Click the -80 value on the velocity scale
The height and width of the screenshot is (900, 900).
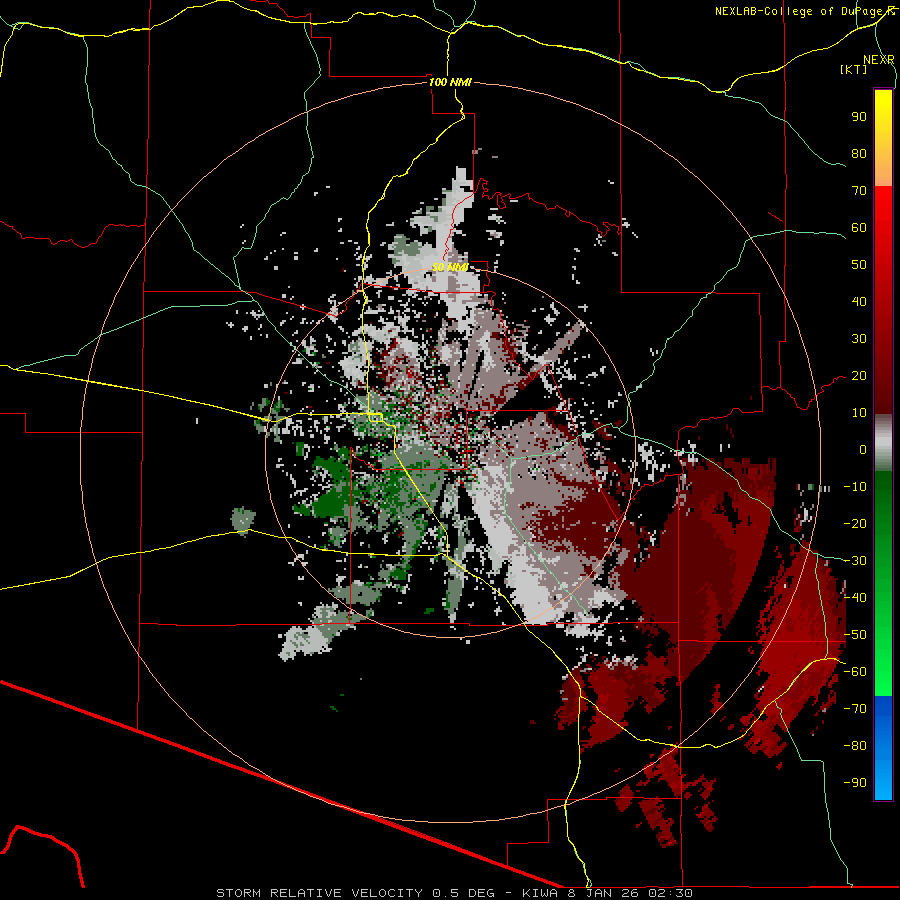[x=855, y=746]
